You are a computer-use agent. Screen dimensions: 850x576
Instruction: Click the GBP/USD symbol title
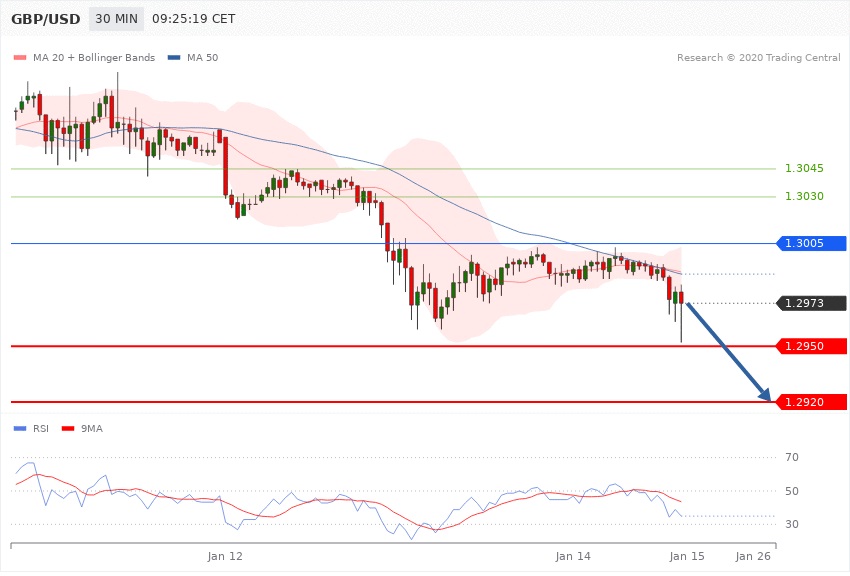[45, 19]
